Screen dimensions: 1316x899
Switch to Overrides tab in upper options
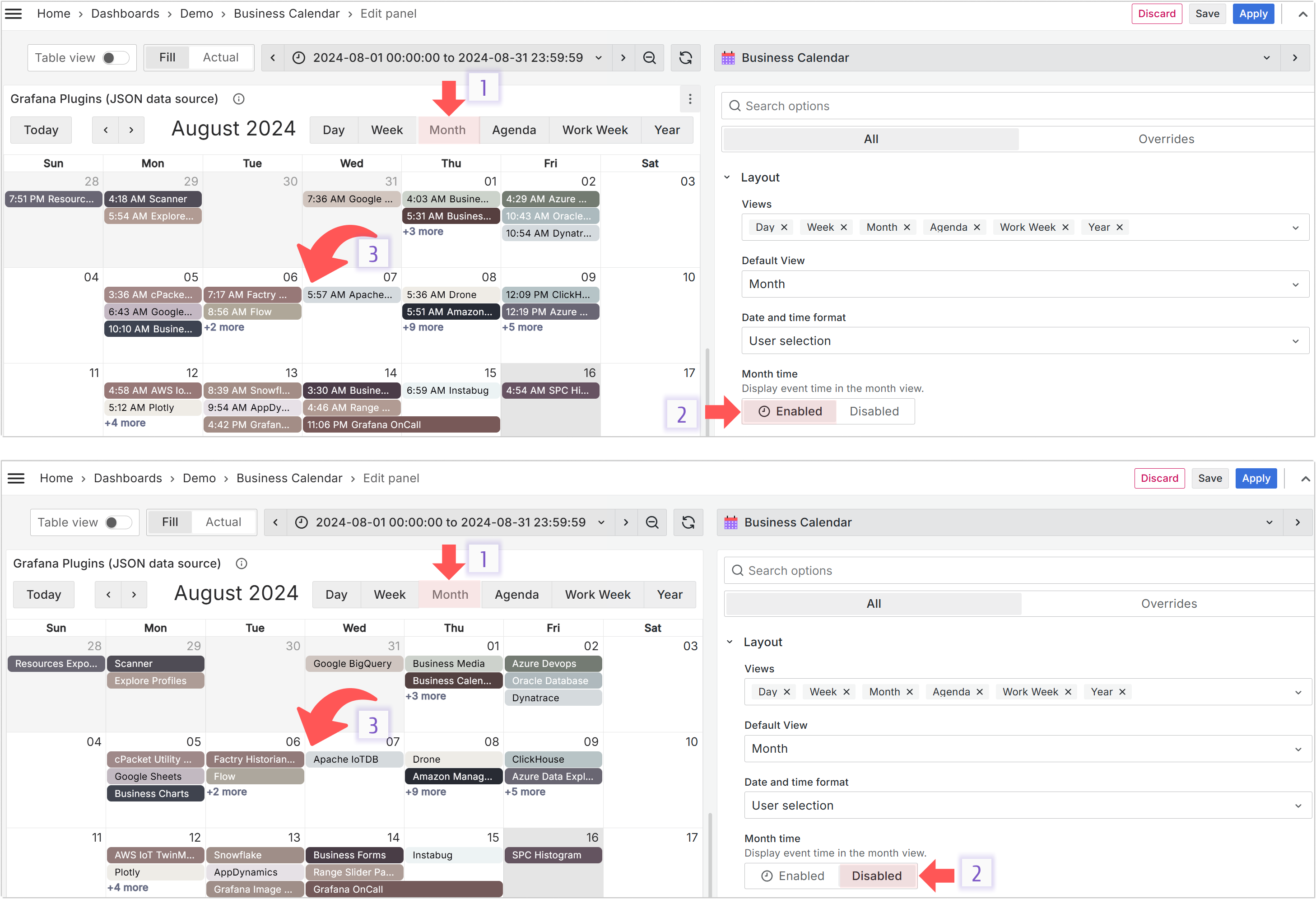[x=1166, y=140]
